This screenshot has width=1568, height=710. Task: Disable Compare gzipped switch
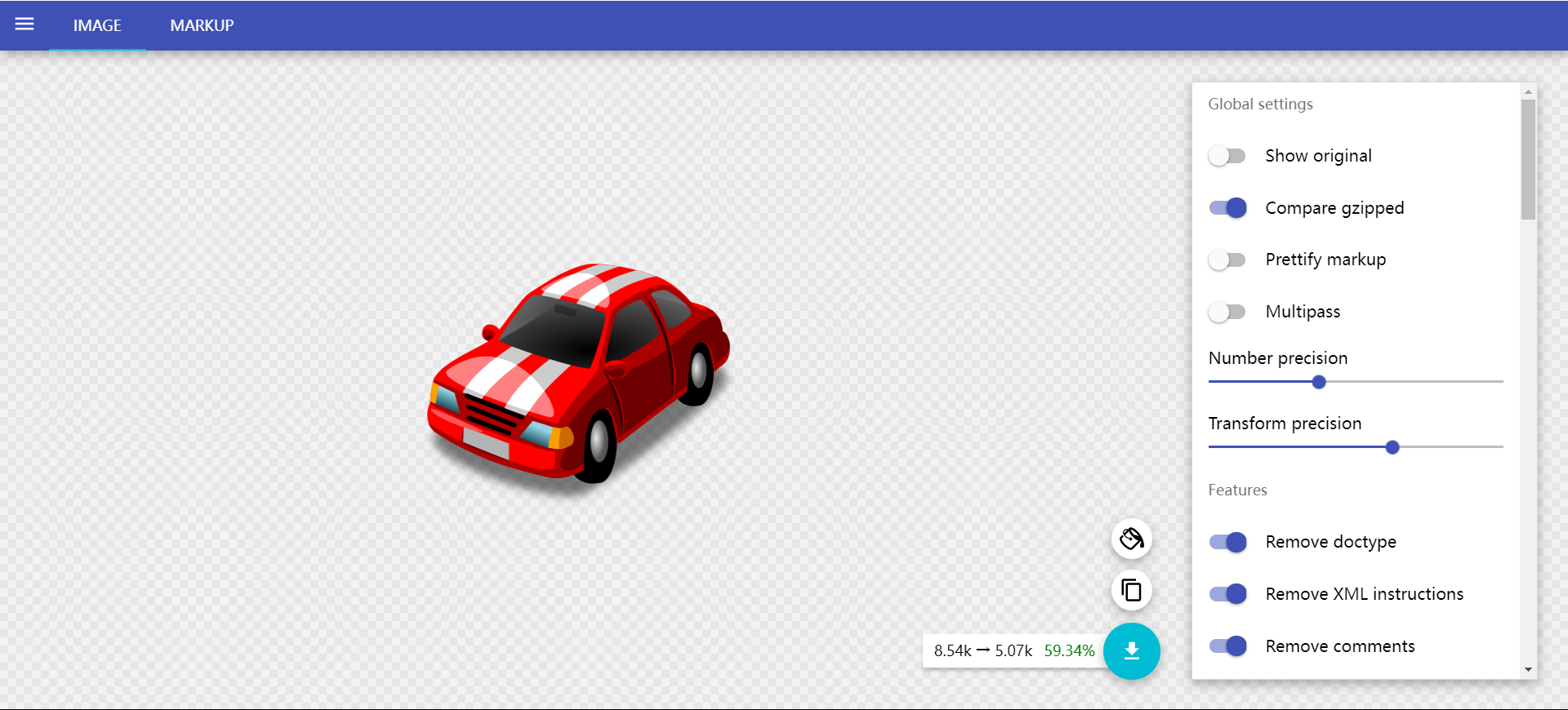pyautogui.click(x=1227, y=208)
